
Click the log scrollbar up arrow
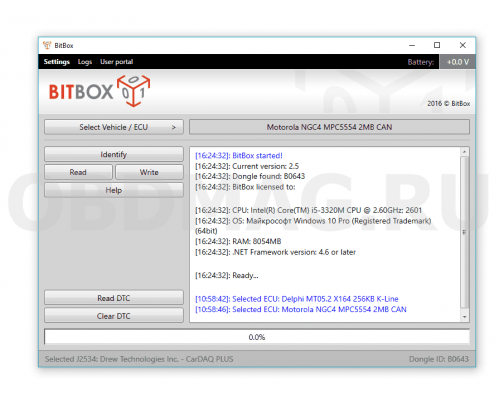464,152
